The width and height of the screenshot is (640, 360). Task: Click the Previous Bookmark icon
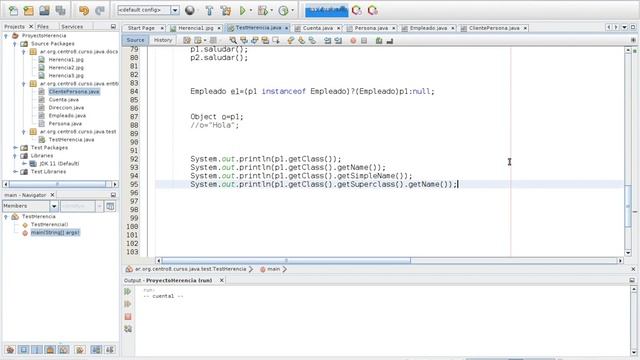tap(291, 40)
